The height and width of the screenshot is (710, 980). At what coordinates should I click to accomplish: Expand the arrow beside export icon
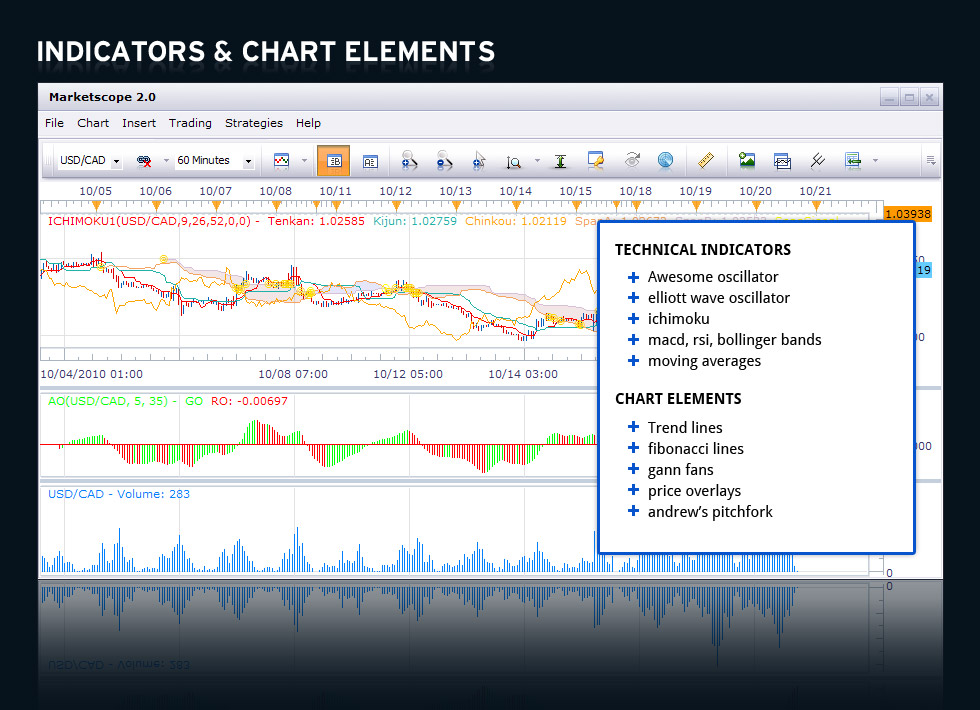(x=875, y=161)
